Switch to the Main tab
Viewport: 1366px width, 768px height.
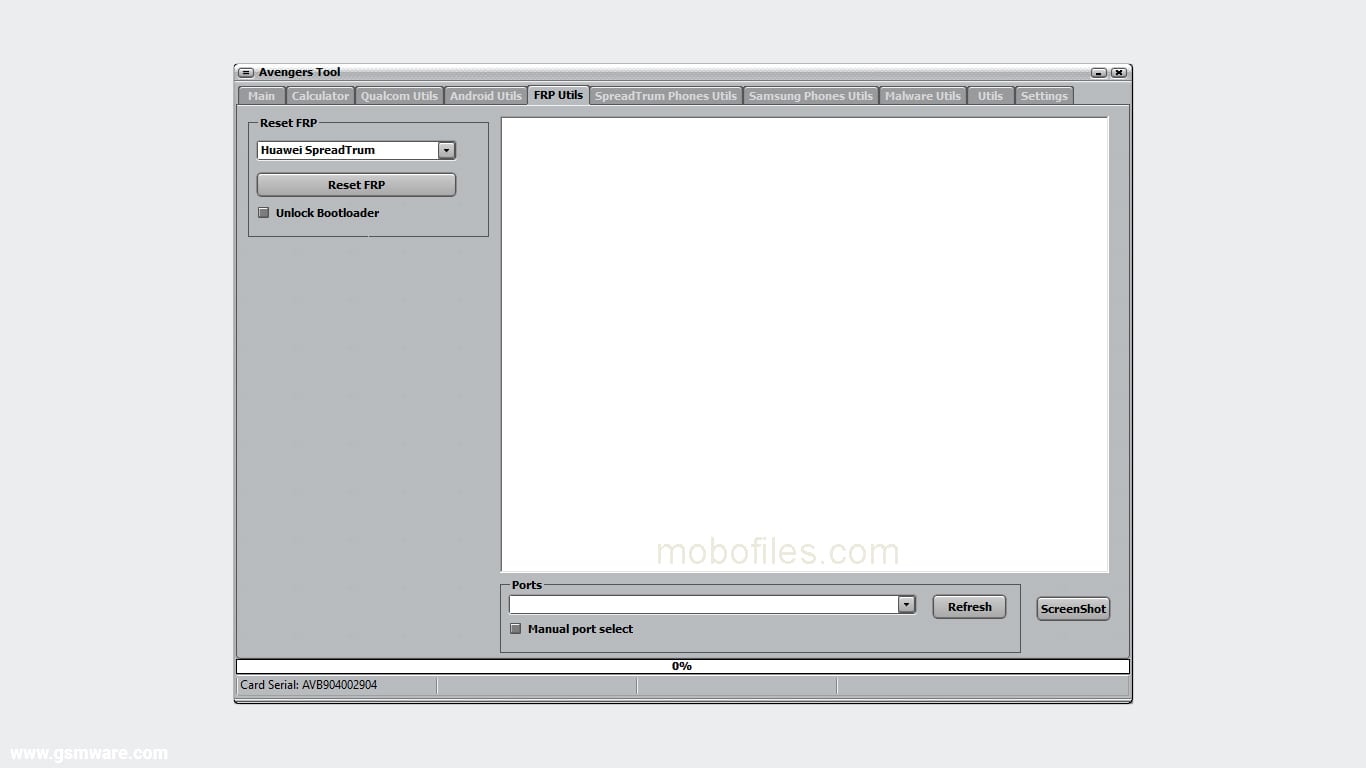[261, 96]
